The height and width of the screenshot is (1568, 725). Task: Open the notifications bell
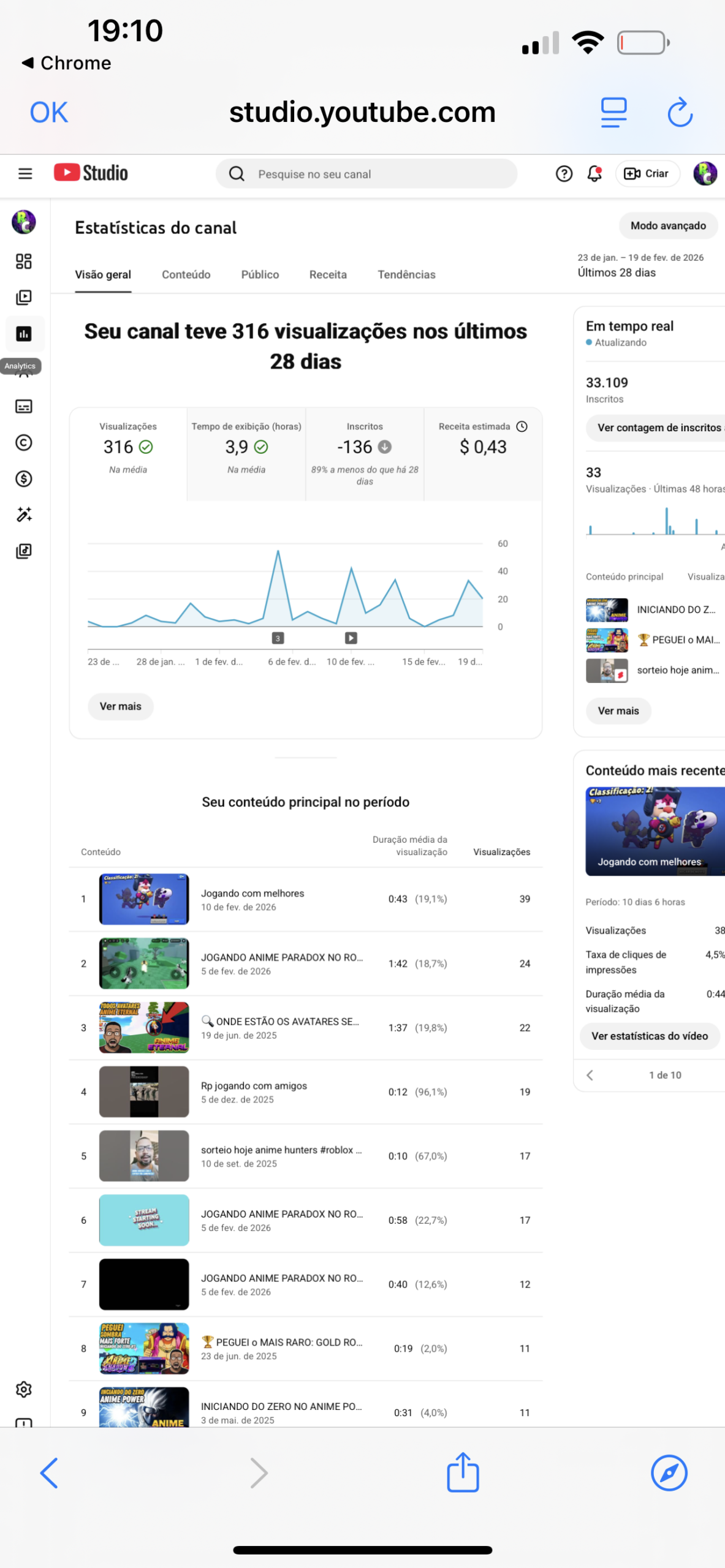[594, 174]
